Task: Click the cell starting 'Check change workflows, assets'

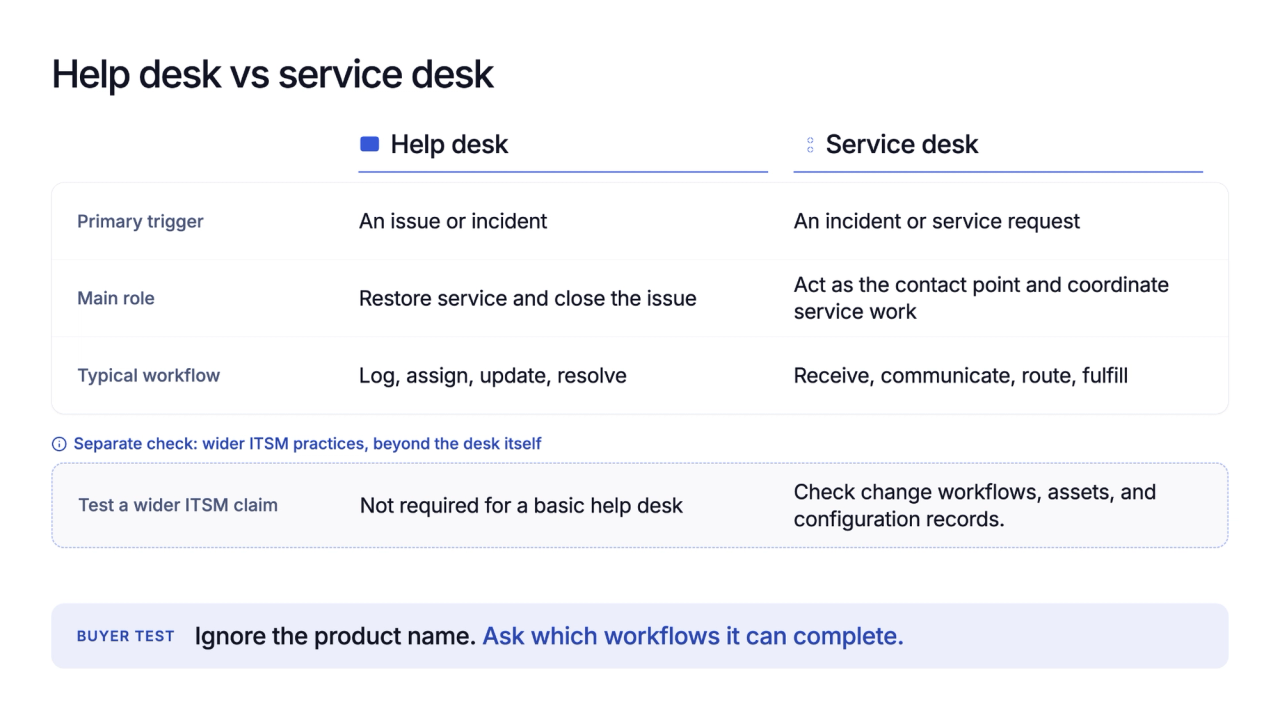Action: tap(975, 505)
